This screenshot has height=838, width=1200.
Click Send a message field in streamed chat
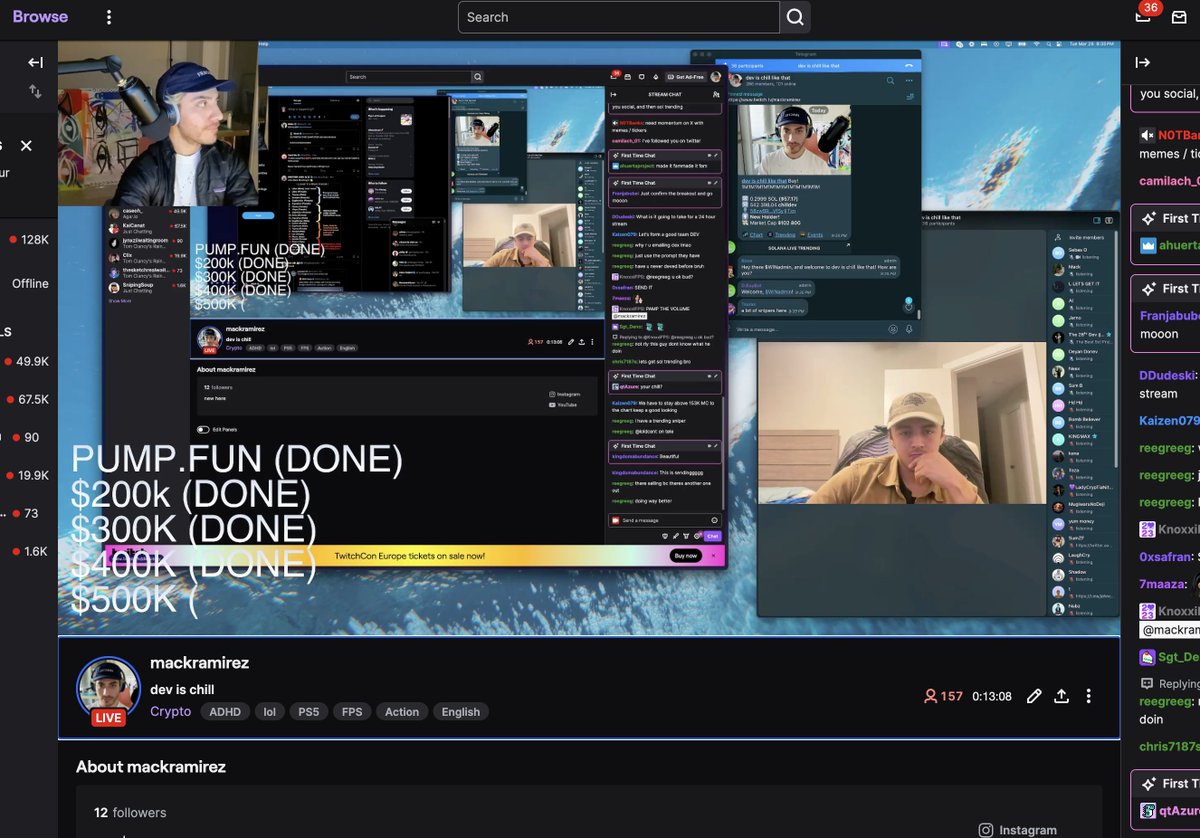665,520
